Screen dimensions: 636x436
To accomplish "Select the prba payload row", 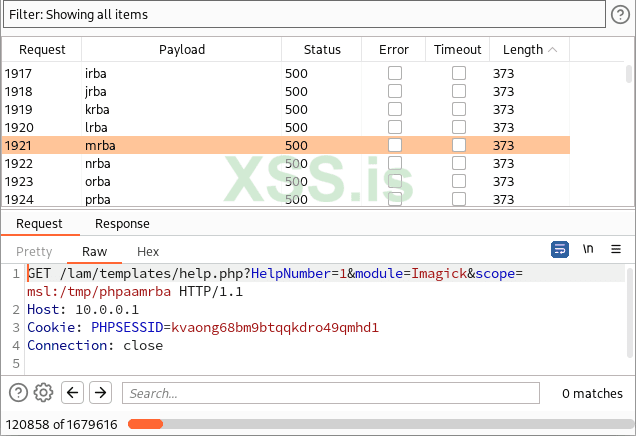I will click(x=286, y=199).
